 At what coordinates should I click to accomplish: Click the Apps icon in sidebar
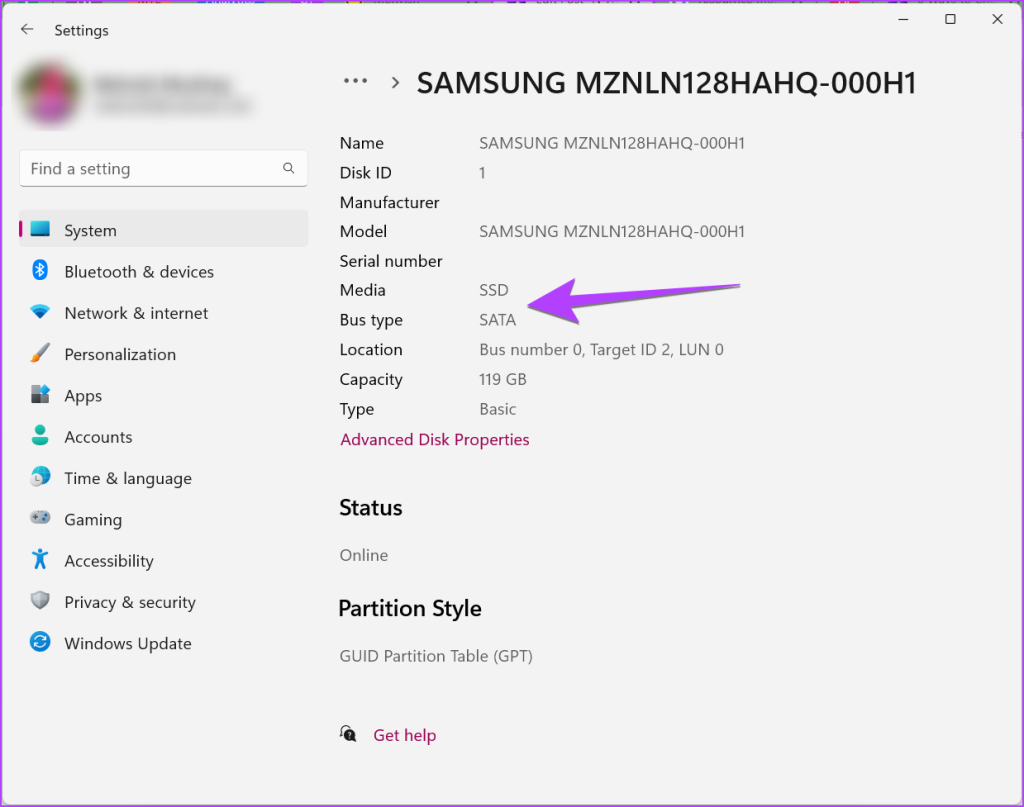click(x=40, y=394)
